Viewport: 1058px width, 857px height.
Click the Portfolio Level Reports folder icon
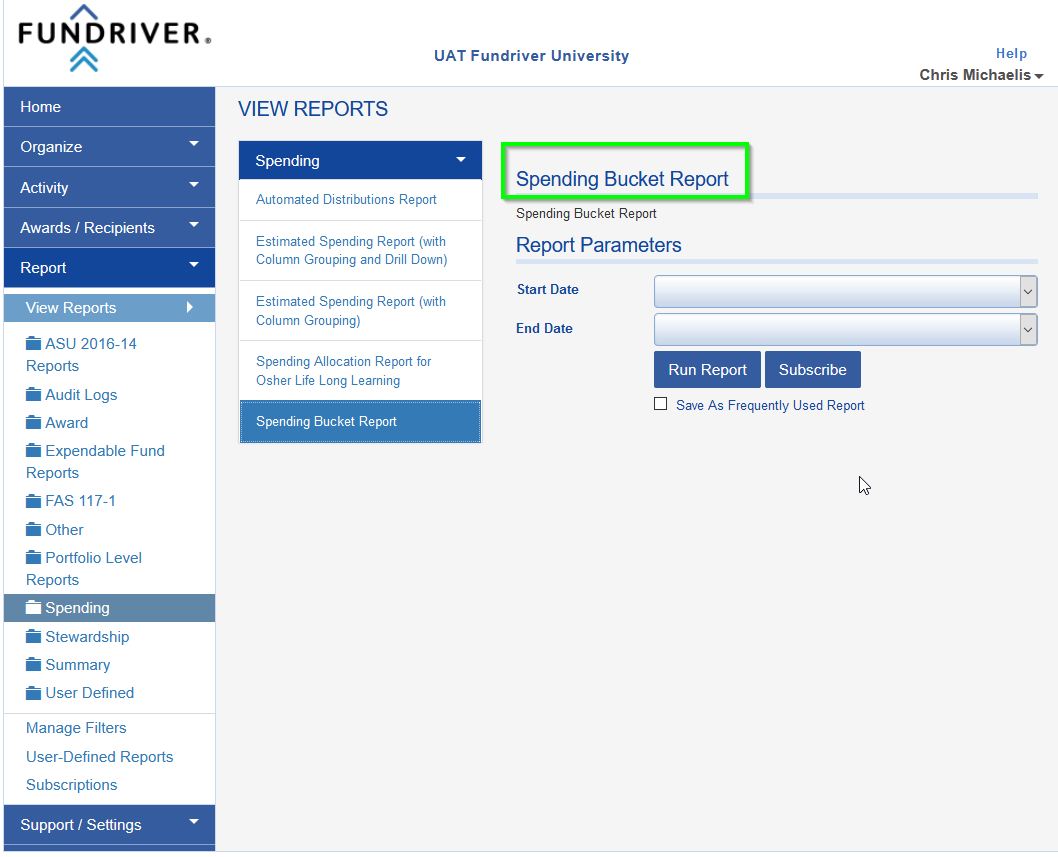[33, 557]
